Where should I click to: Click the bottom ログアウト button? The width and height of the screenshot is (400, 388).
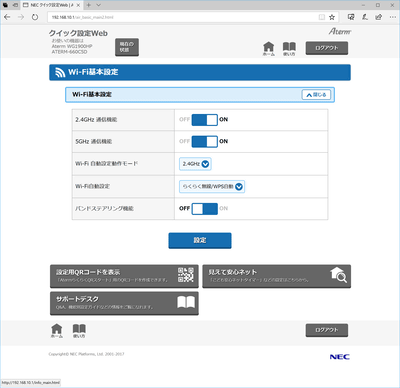(327, 330)
